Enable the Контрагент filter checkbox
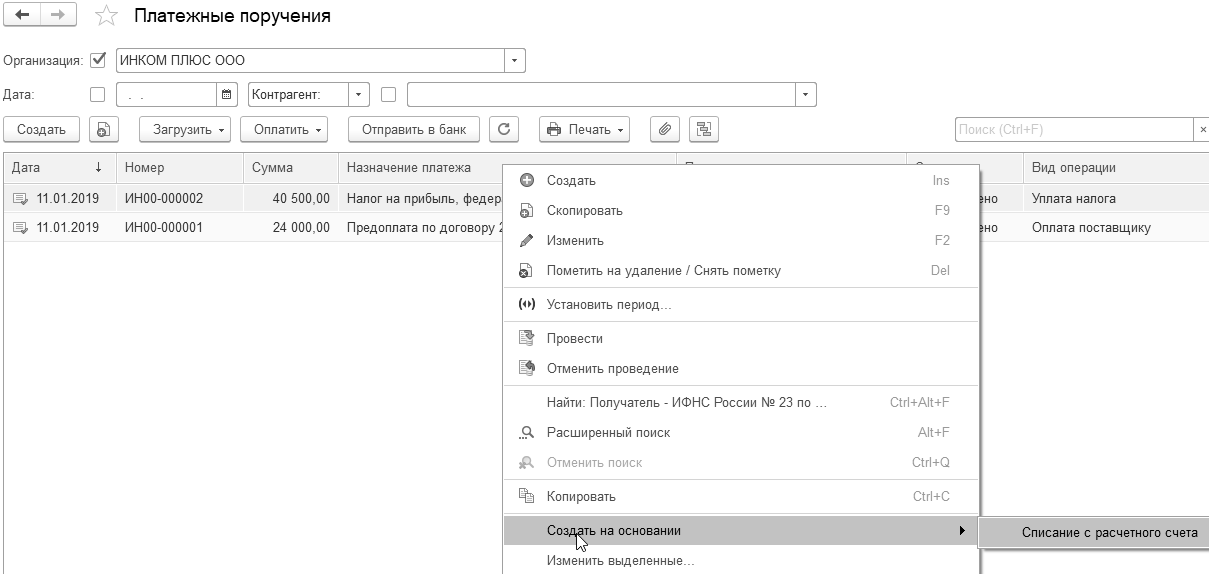Viewport: 1209px width, 574px height. pyautogui.click(x=389, y=95)
